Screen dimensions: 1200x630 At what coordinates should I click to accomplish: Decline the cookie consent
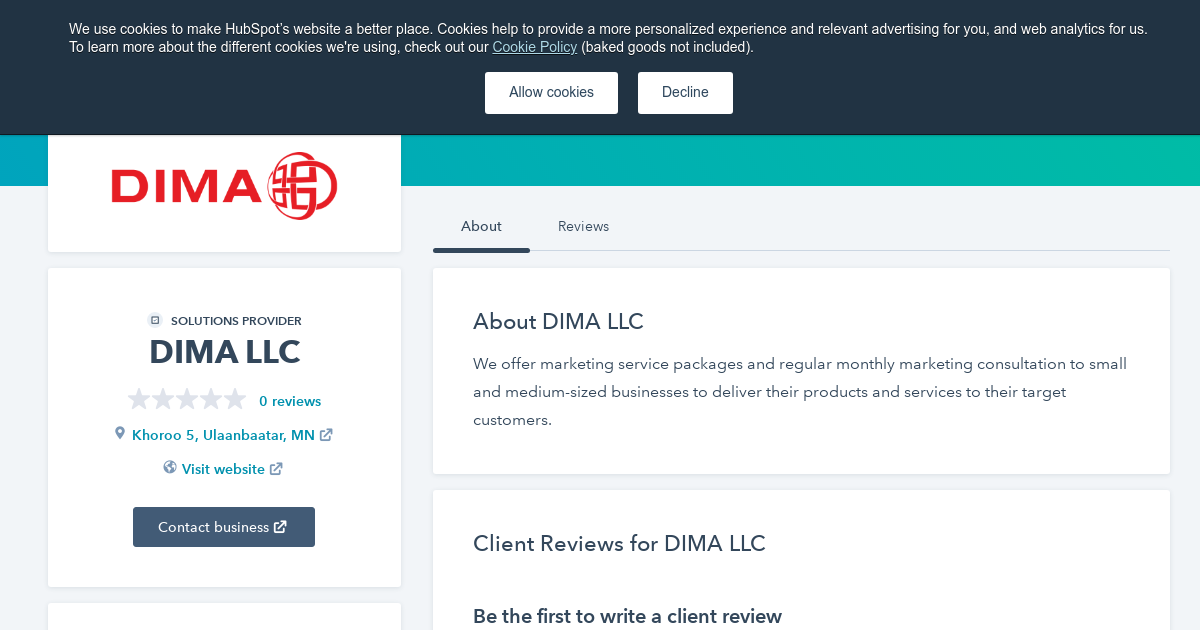click(685, 92)
